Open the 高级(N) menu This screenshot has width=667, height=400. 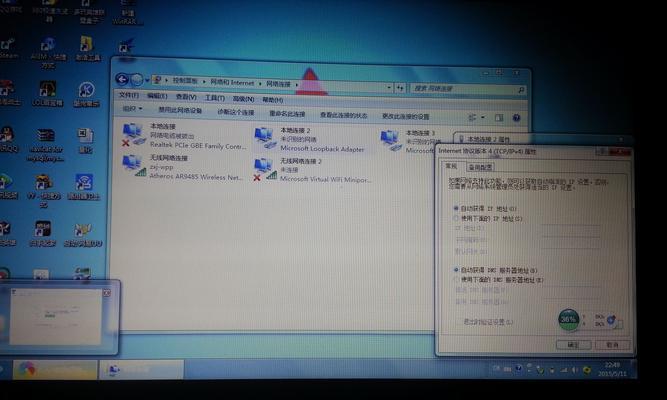point(243,99)
